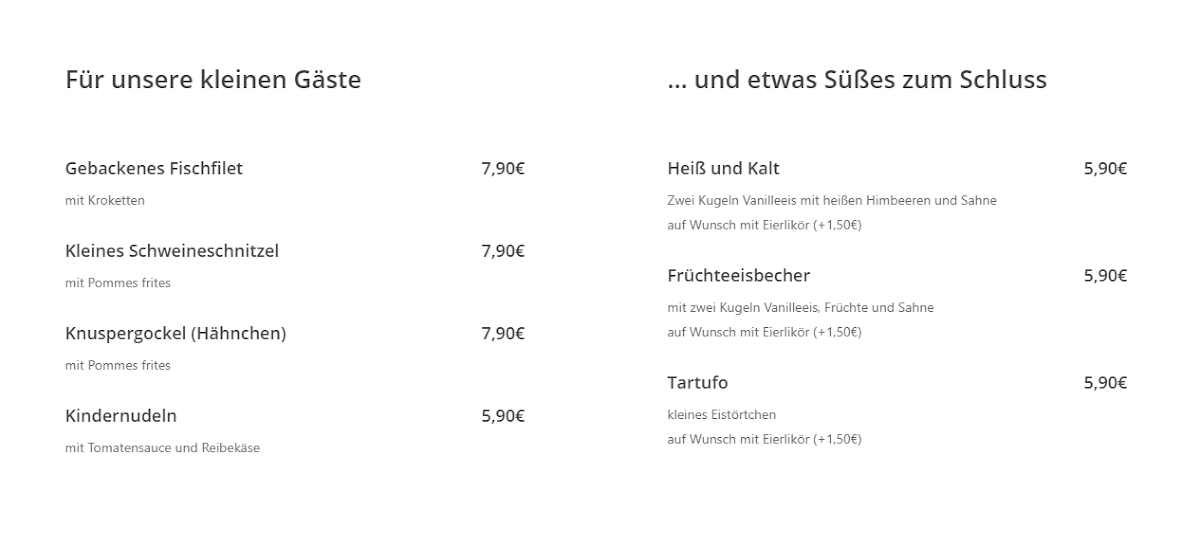This screenshot has height=547, width=1200.
Task: Click the 5,90€ price next to Tartufo
Action: pos(1106,383)
